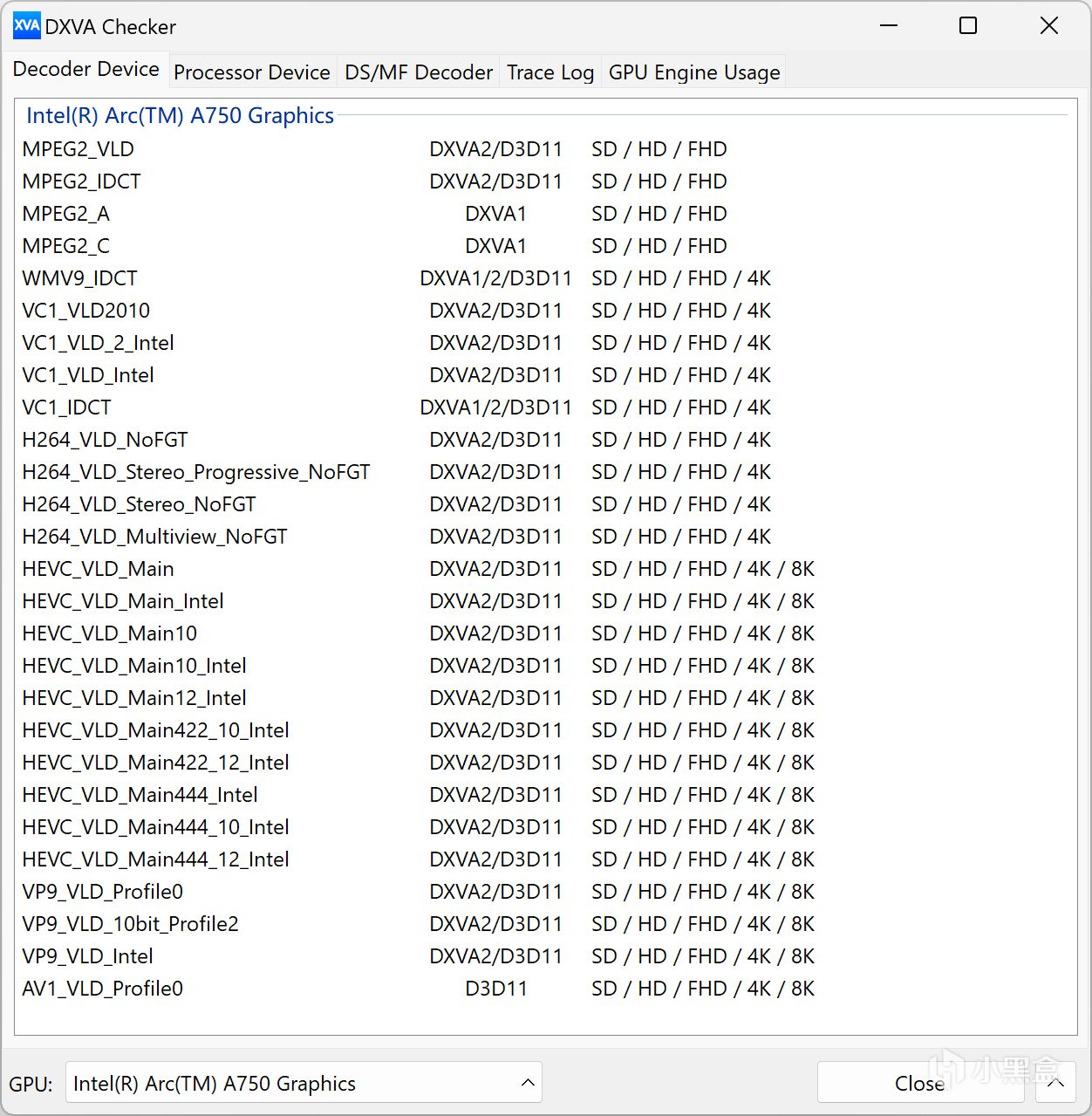1092x1116 pixels.
Task: Click resolution list in MPEG2_VLD row
Action: (659, 149)
